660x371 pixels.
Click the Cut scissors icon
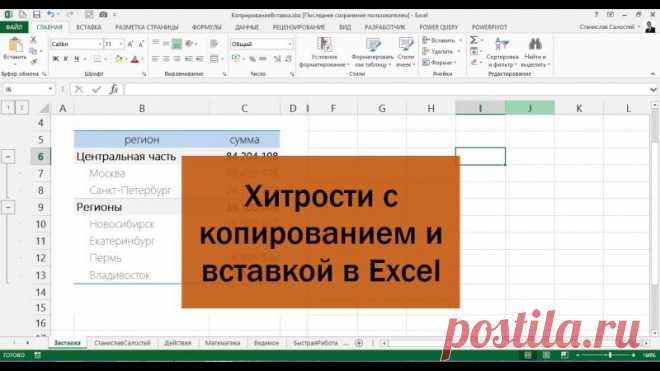tap(33, 40)
